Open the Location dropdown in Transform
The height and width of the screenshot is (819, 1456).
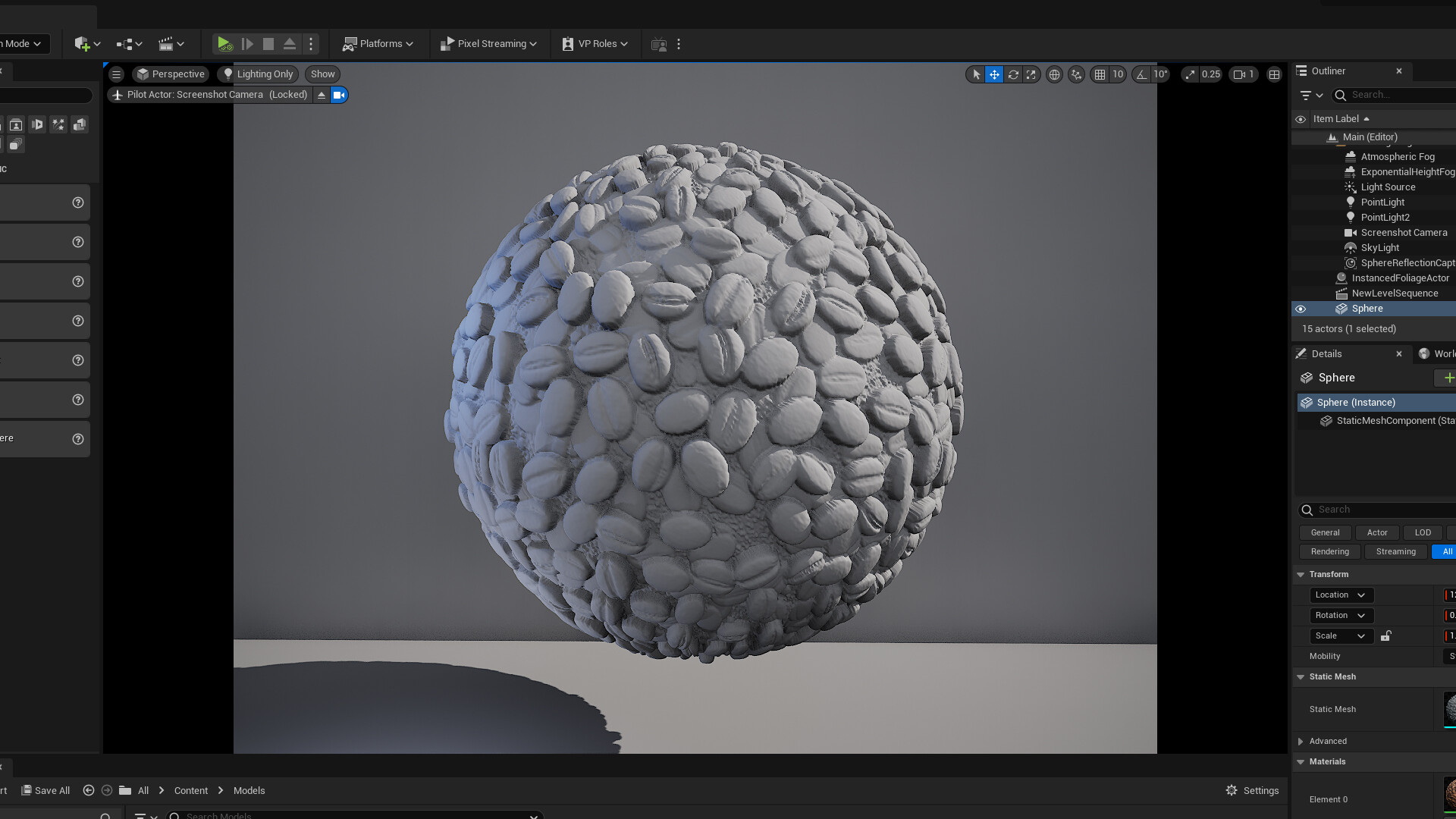click(x=1340, y=595)
